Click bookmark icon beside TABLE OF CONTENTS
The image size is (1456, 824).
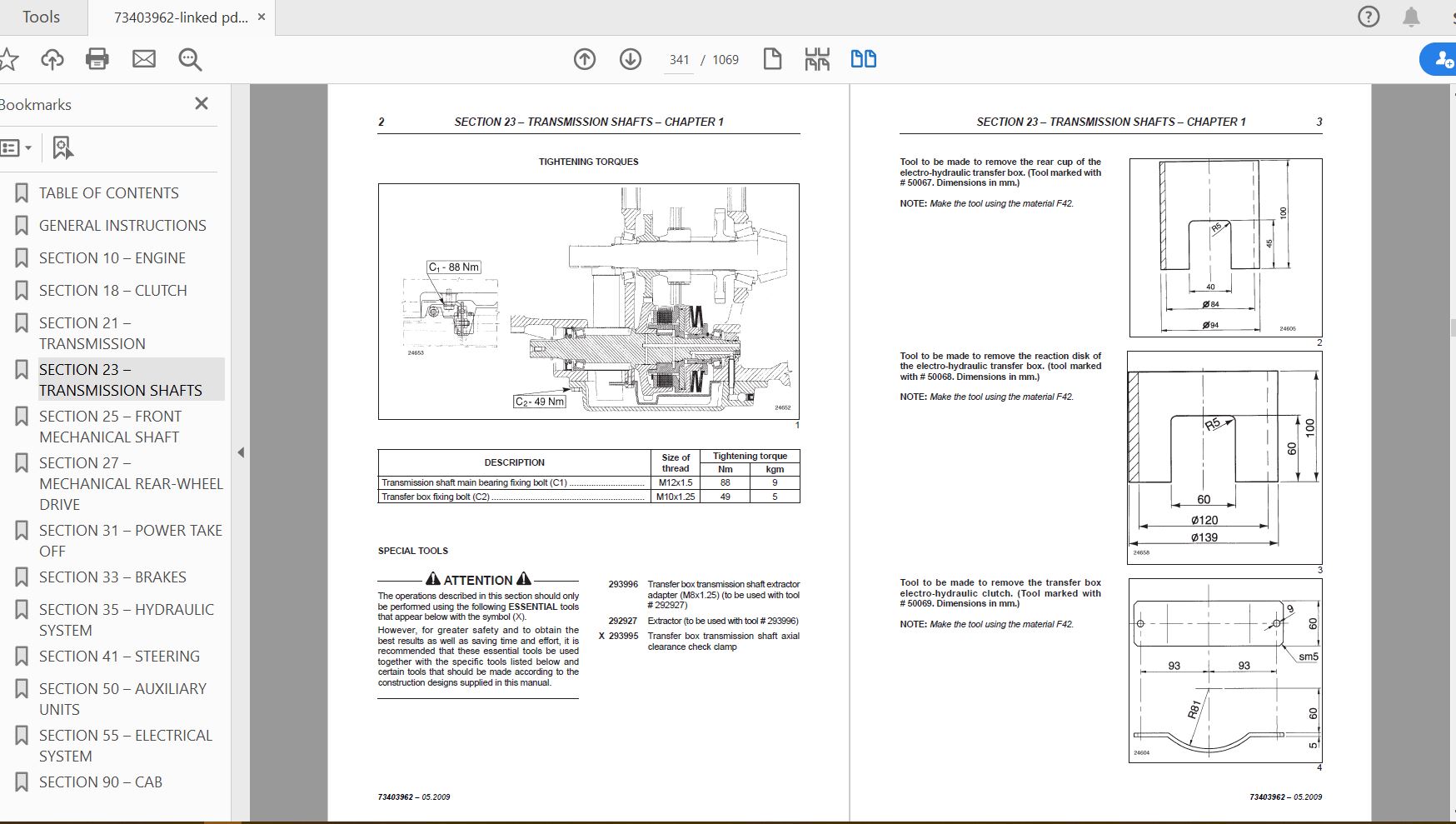[22, 193]
